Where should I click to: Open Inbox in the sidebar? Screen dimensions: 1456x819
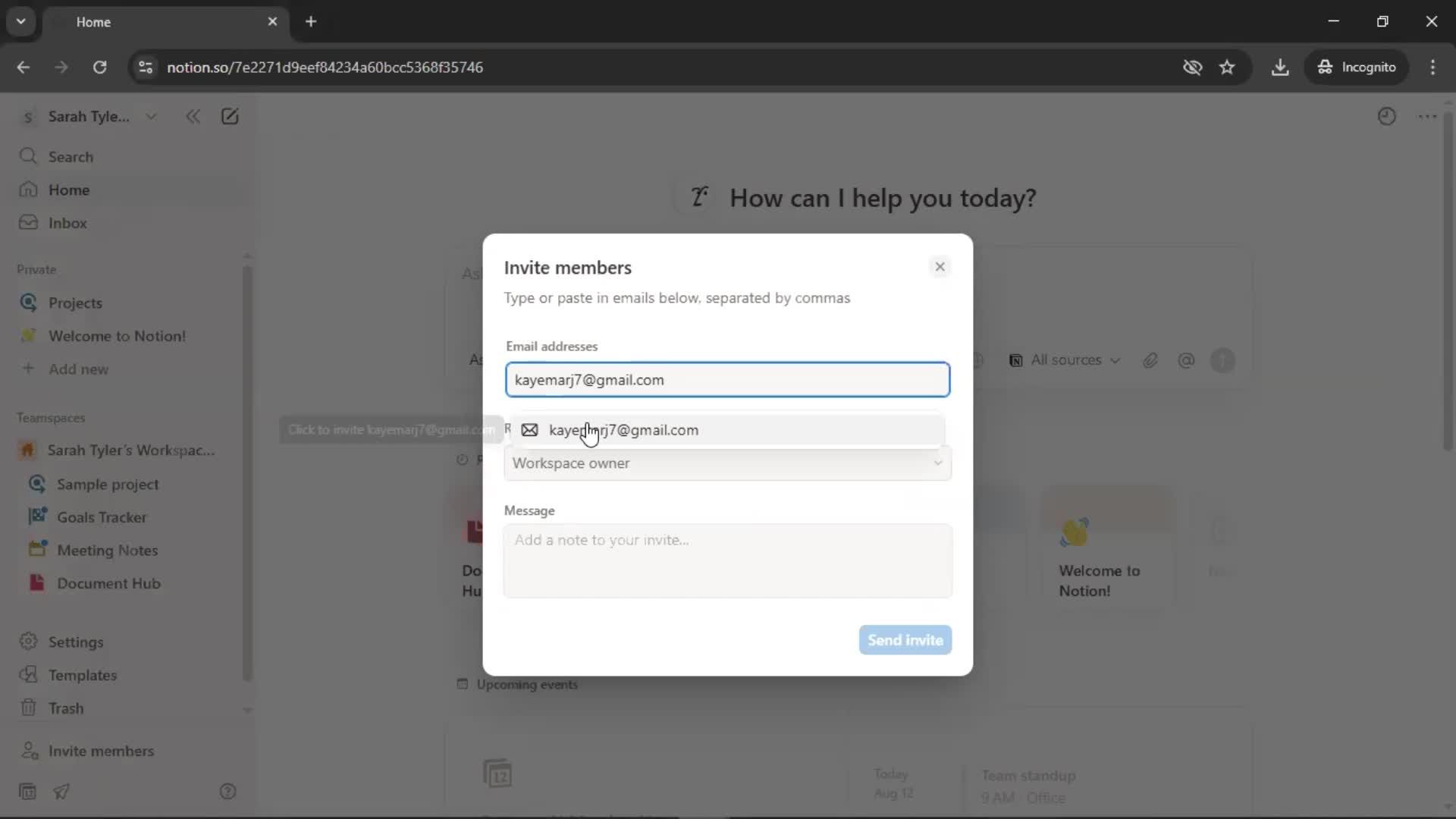pyautogui.click(x=129, y=223)
